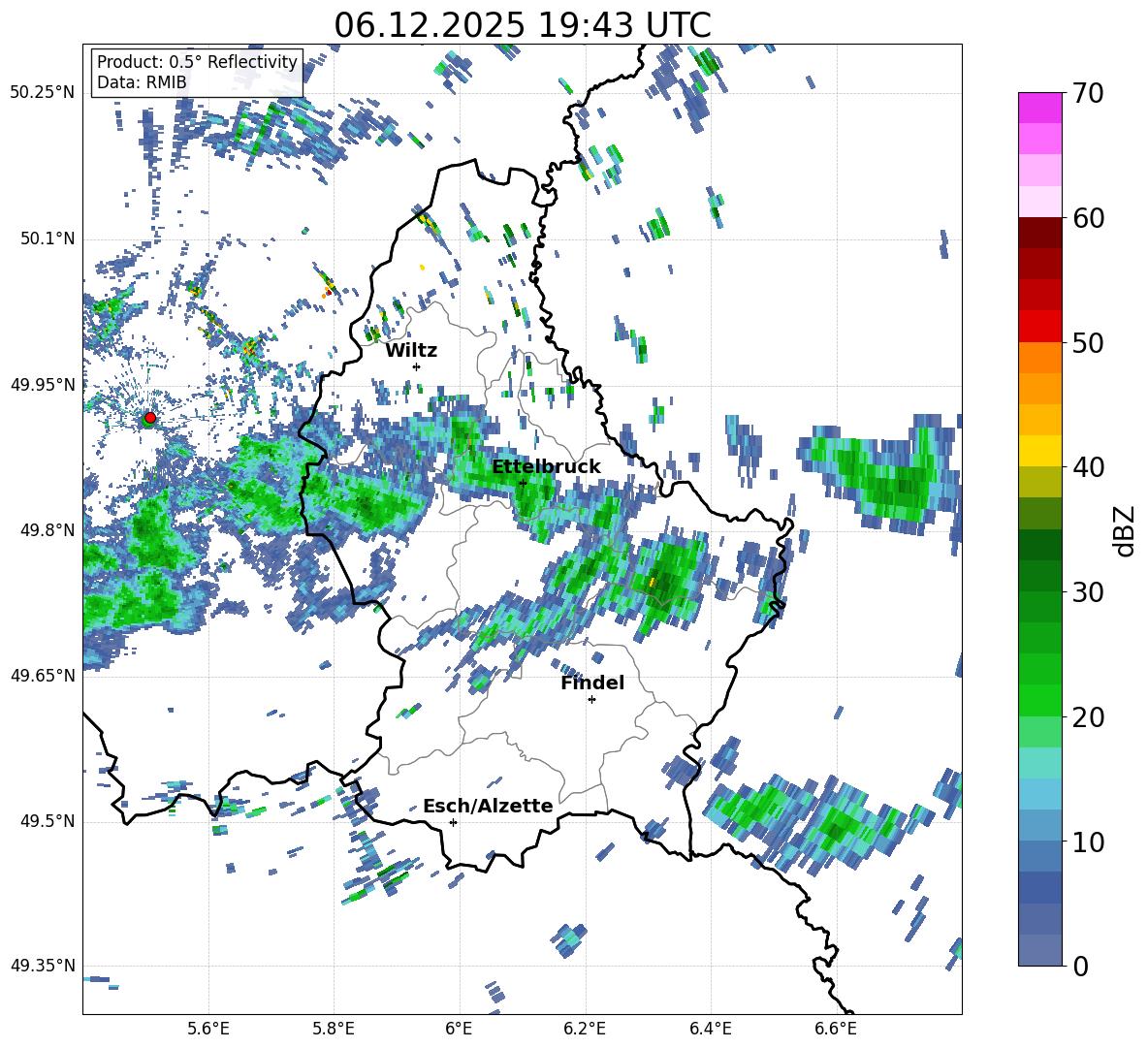
Task: Click the longitude label 5.6°E
Action: 208,1029
